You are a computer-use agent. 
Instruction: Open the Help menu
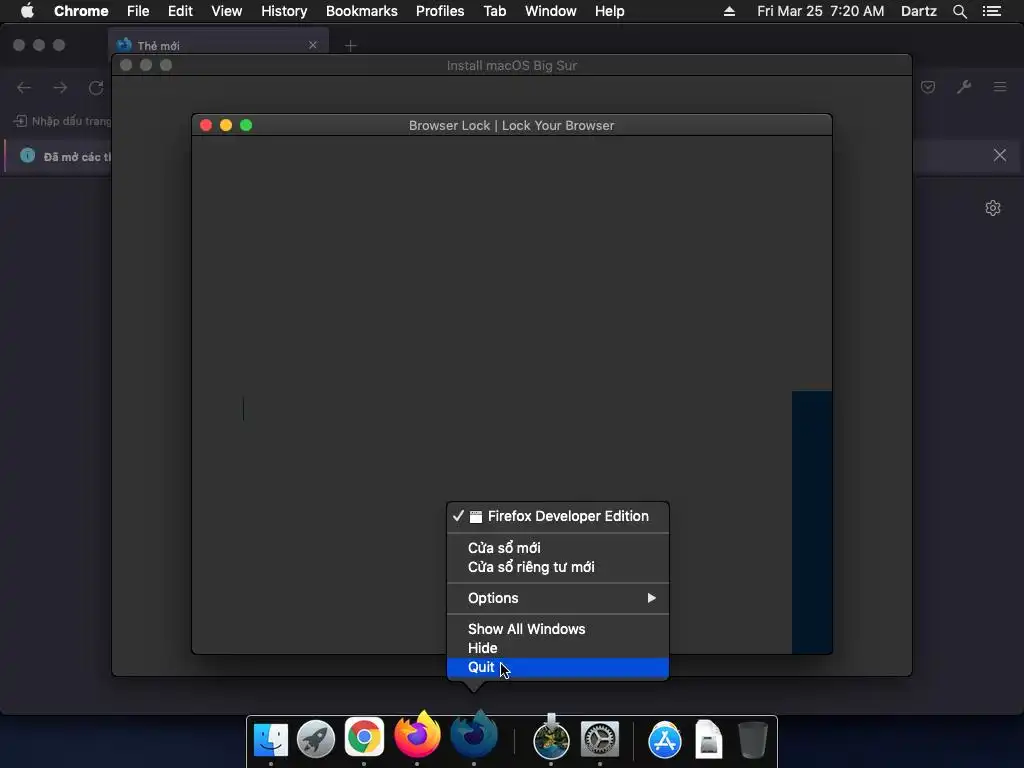point(609,11)
